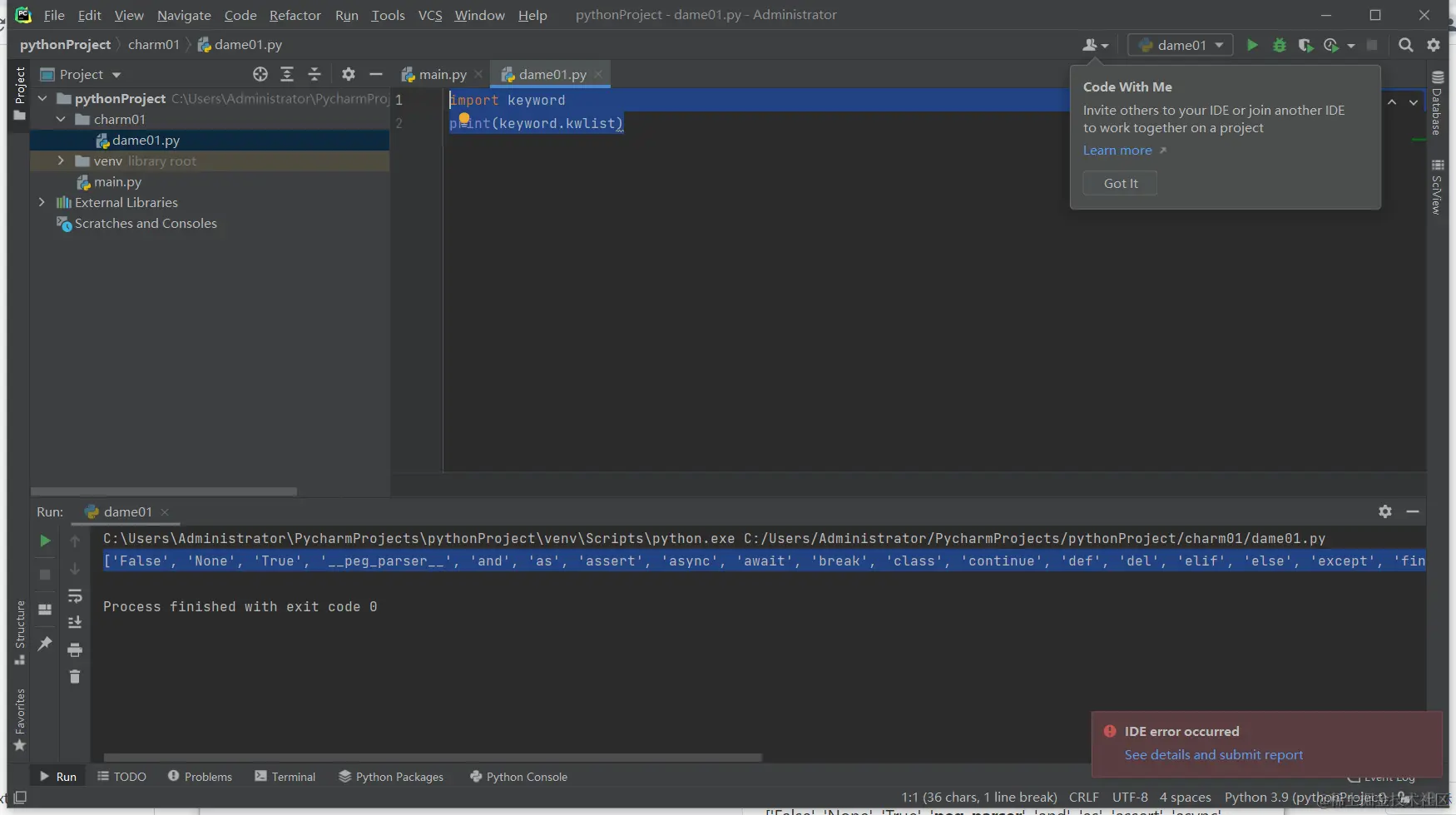The image size is (1456, 815).
Task: Expand External Libraries node
Action: tap(42, 202)
